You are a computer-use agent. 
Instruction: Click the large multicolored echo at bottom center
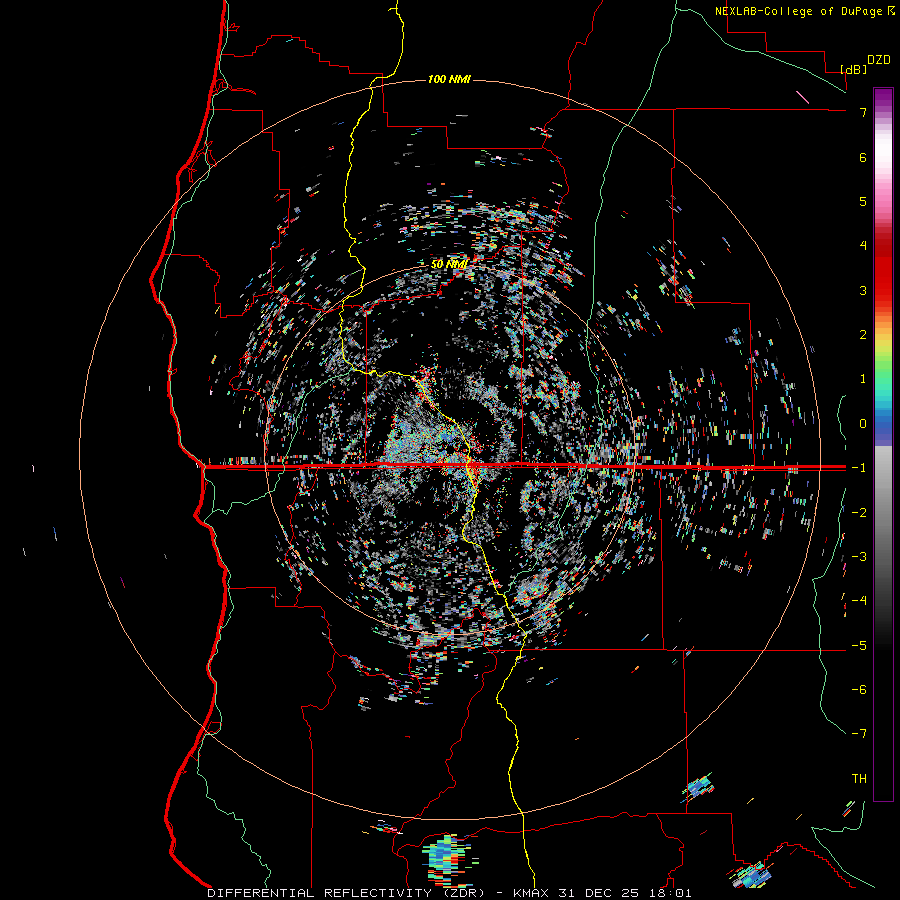448,858
